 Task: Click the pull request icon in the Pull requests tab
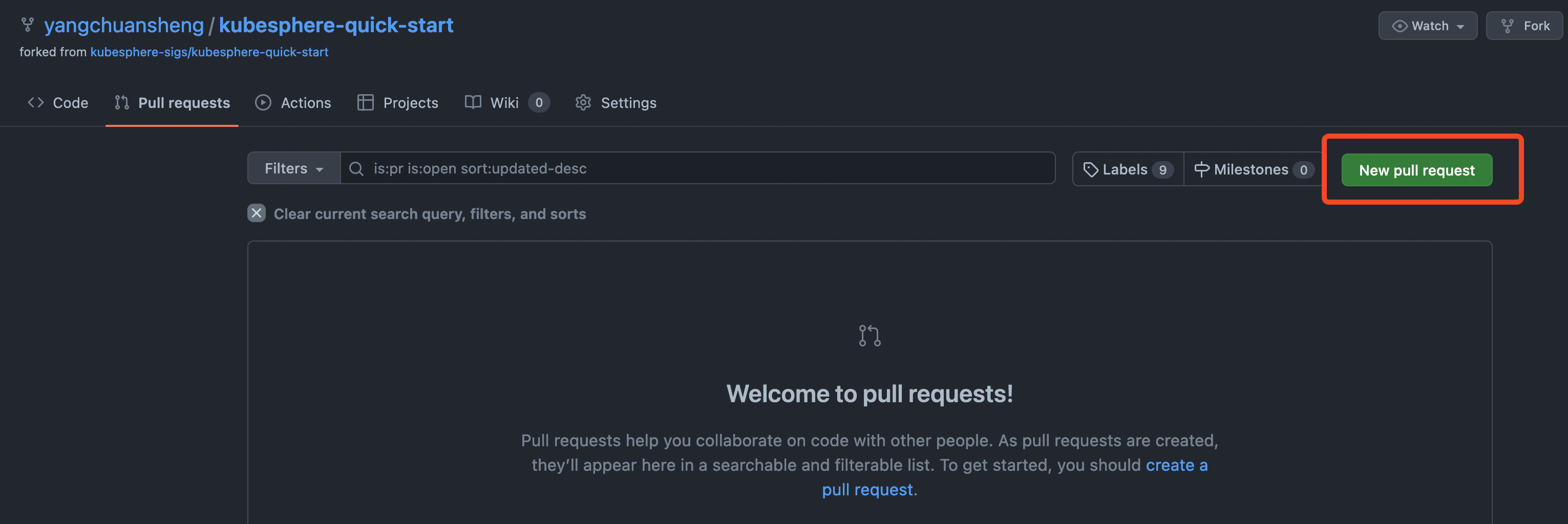pos(122,102)
